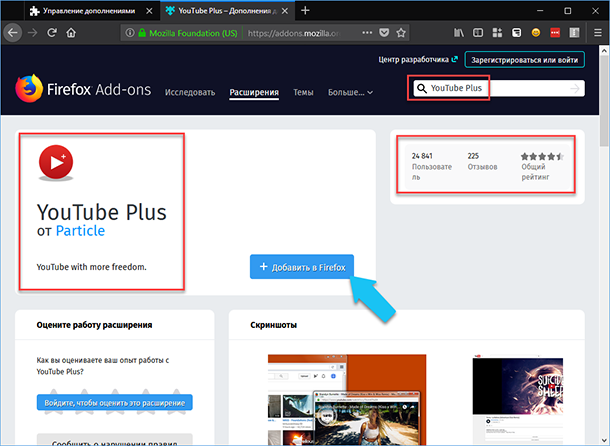Click the YouTube Plus red play icon
610x446 pixels.
pyautogui.click(x=56, y=163)
